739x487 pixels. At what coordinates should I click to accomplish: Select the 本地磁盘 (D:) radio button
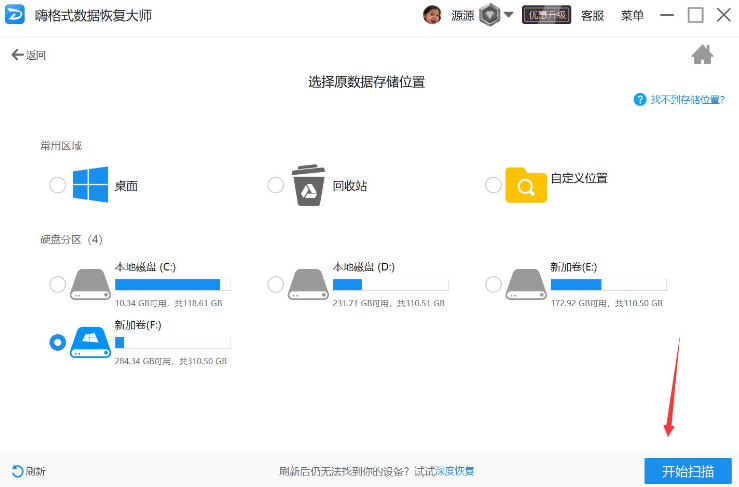pos(276,285)
